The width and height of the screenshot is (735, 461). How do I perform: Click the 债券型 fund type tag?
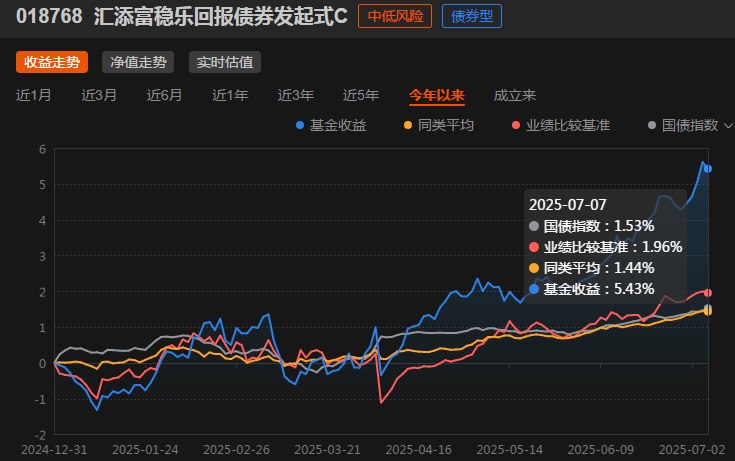point(472,16)
